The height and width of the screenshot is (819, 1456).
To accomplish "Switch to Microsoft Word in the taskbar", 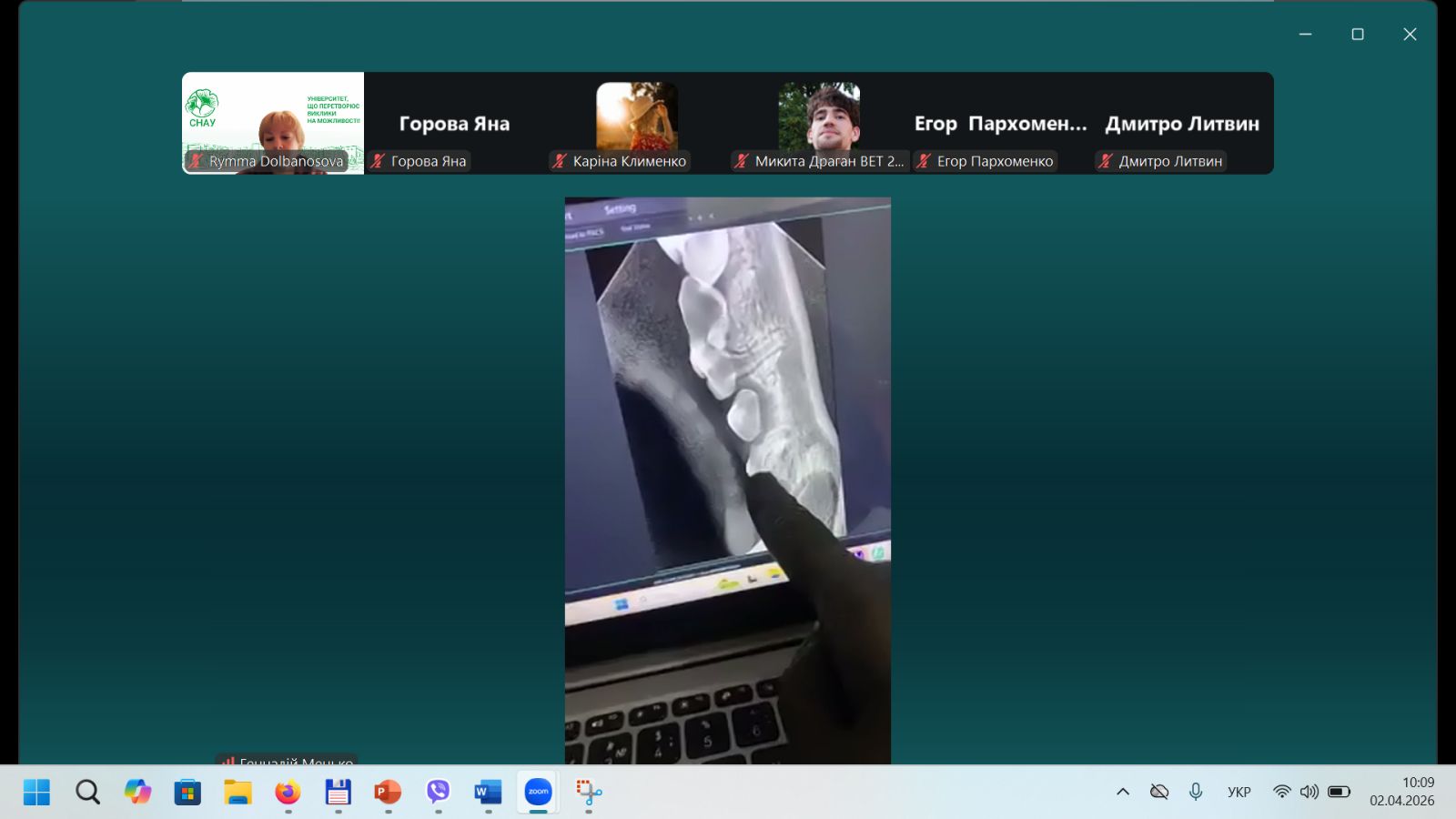I will [x=489, y=792].
